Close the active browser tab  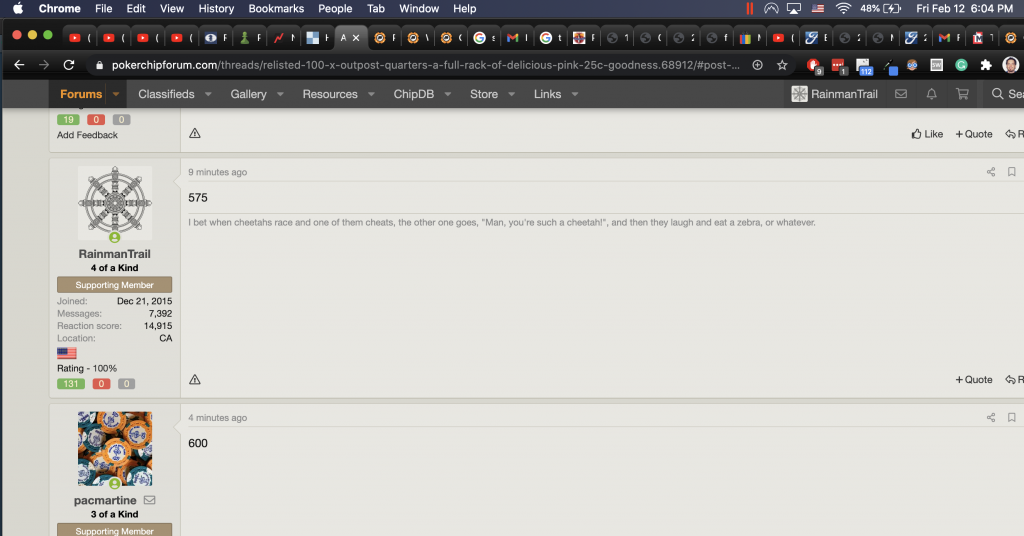(x=356, y=38)
